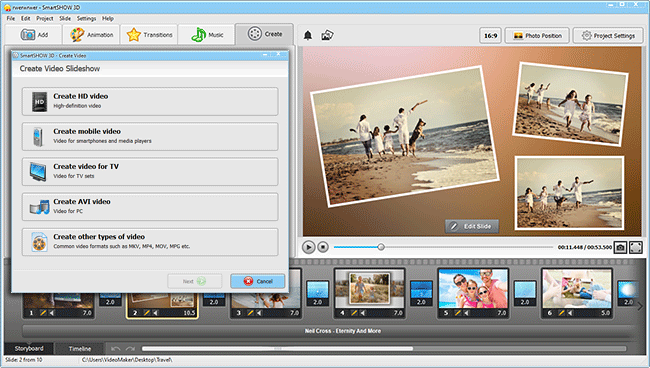Open the Animation tab
This screenshot has height=368, width=650.
tap(91, 35)
